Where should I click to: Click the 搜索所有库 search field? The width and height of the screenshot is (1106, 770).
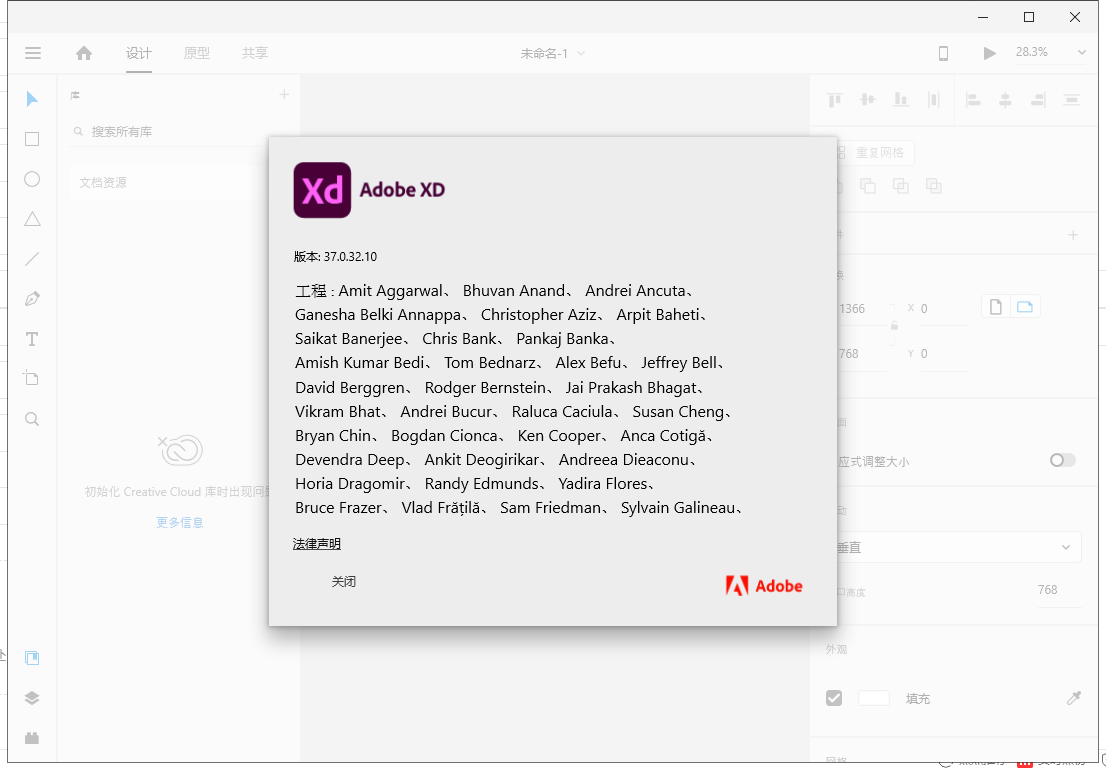(x=169, y=131)
